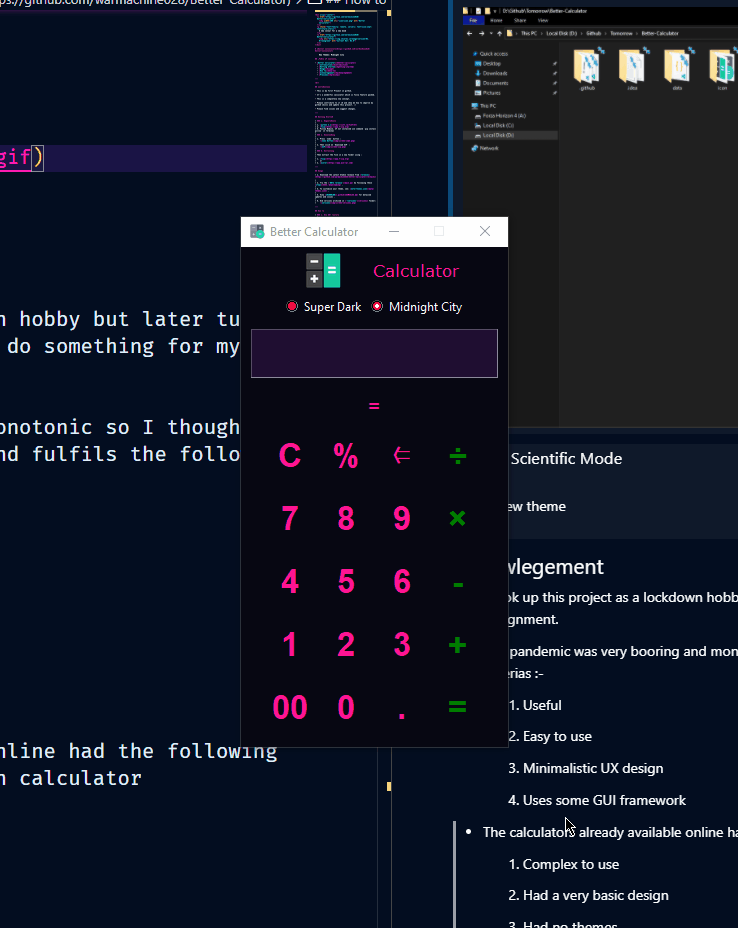Select Quick access in the Explorer sidebar

pos(494,54)
